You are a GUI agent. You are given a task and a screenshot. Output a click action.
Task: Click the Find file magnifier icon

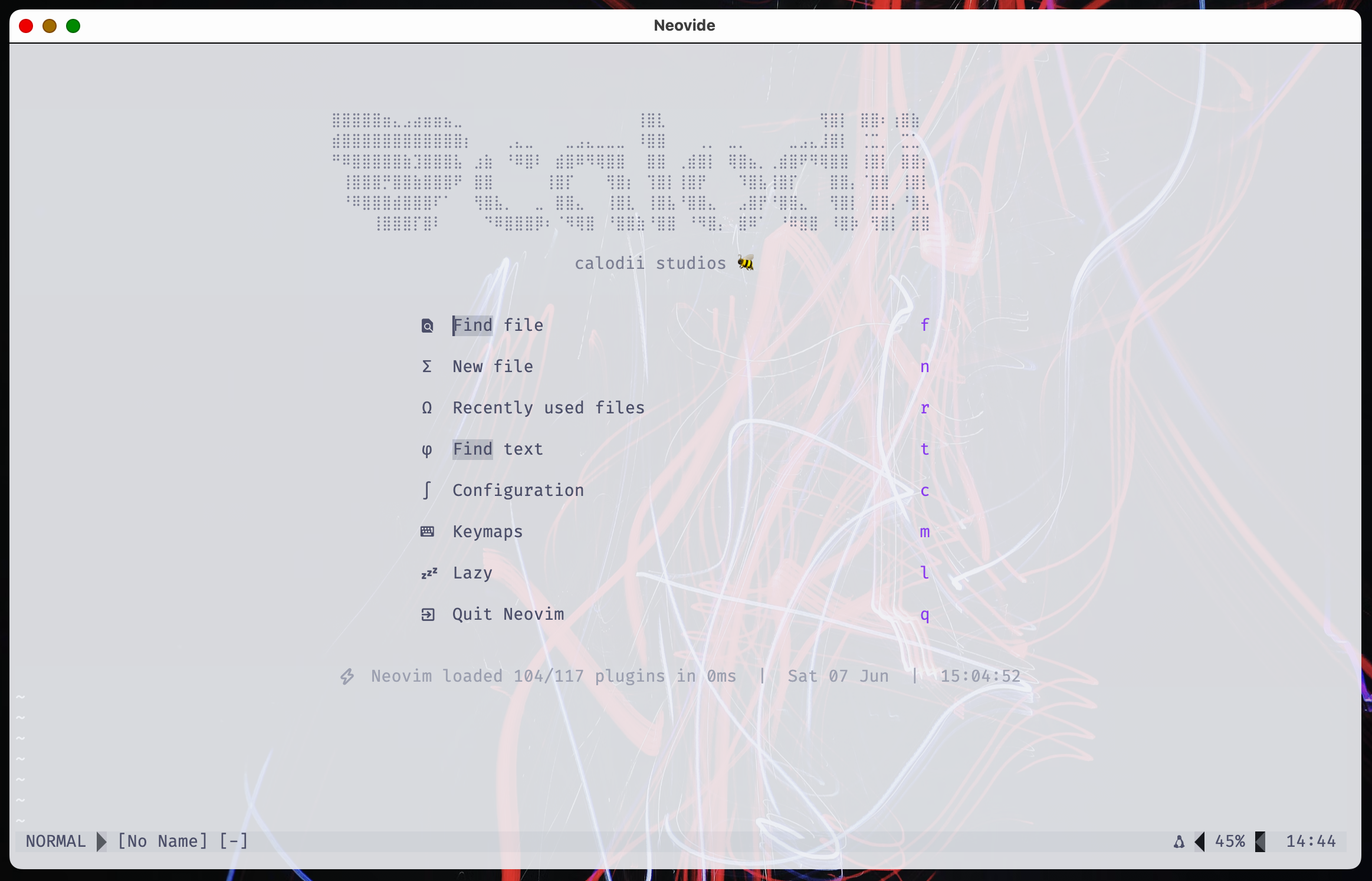tap(427, 326)
